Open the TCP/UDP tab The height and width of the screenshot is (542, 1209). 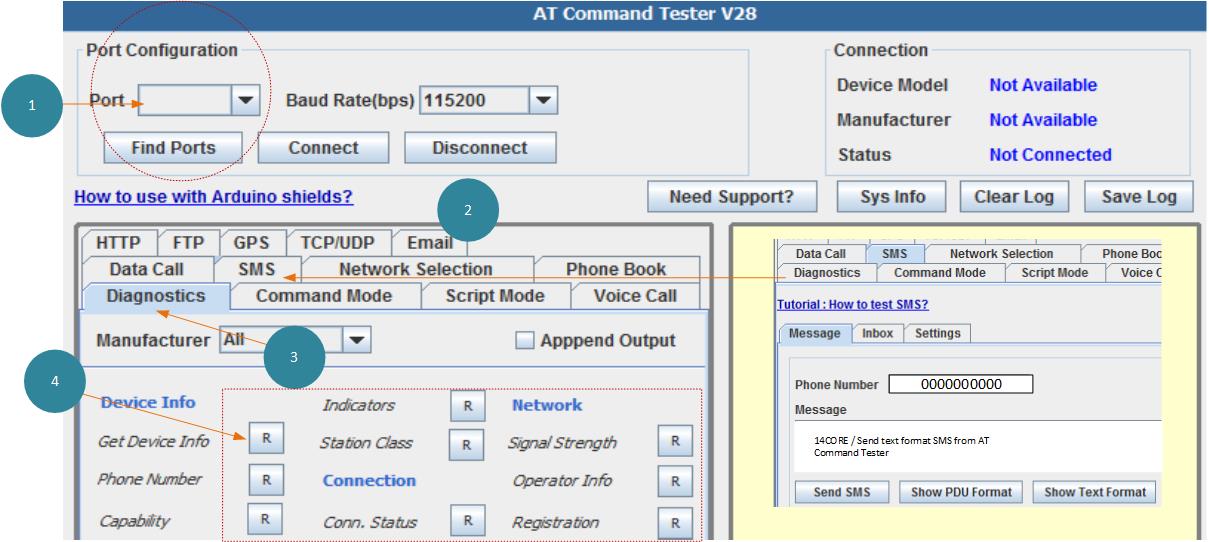(x=338, y=243)
